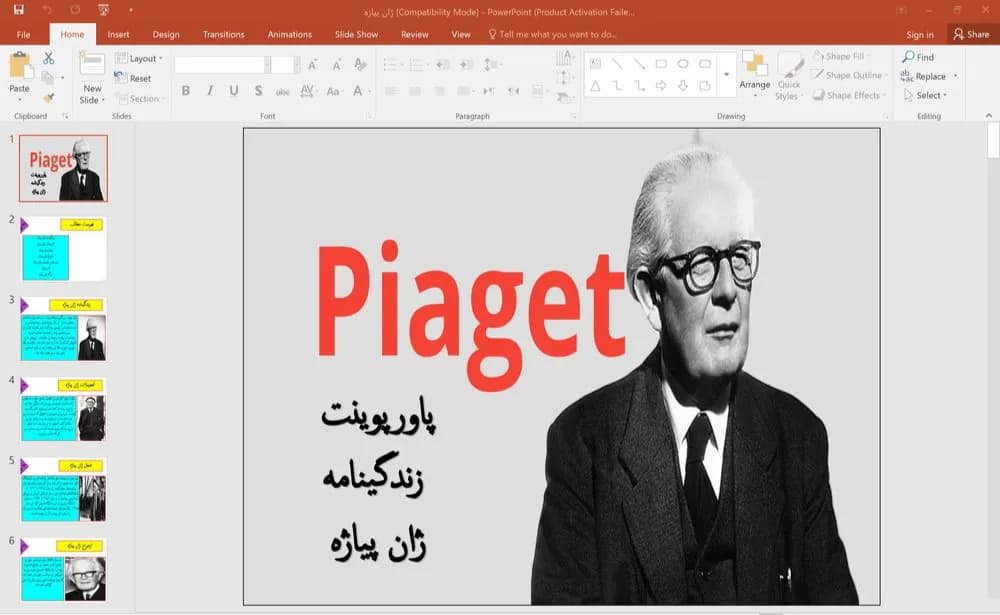Toggle Align Left paragraph
The width and height of the screenshot is (1000, 615).
[x=391, y=91]
